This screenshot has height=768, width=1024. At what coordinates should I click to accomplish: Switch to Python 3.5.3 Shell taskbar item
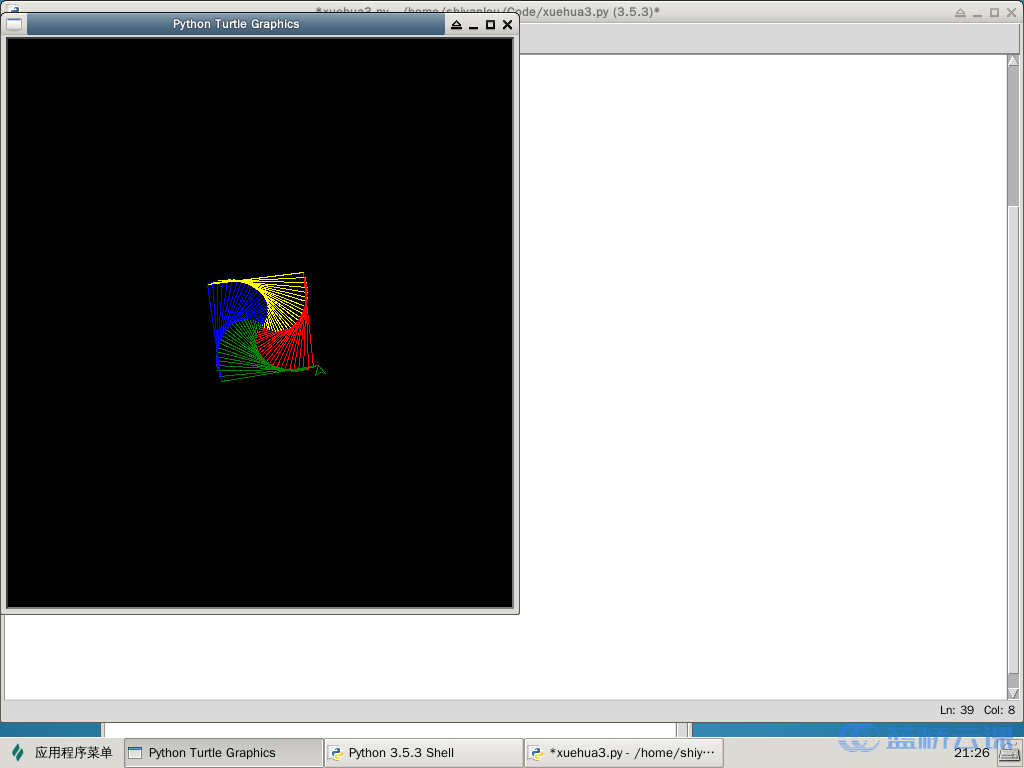[423, 753]
